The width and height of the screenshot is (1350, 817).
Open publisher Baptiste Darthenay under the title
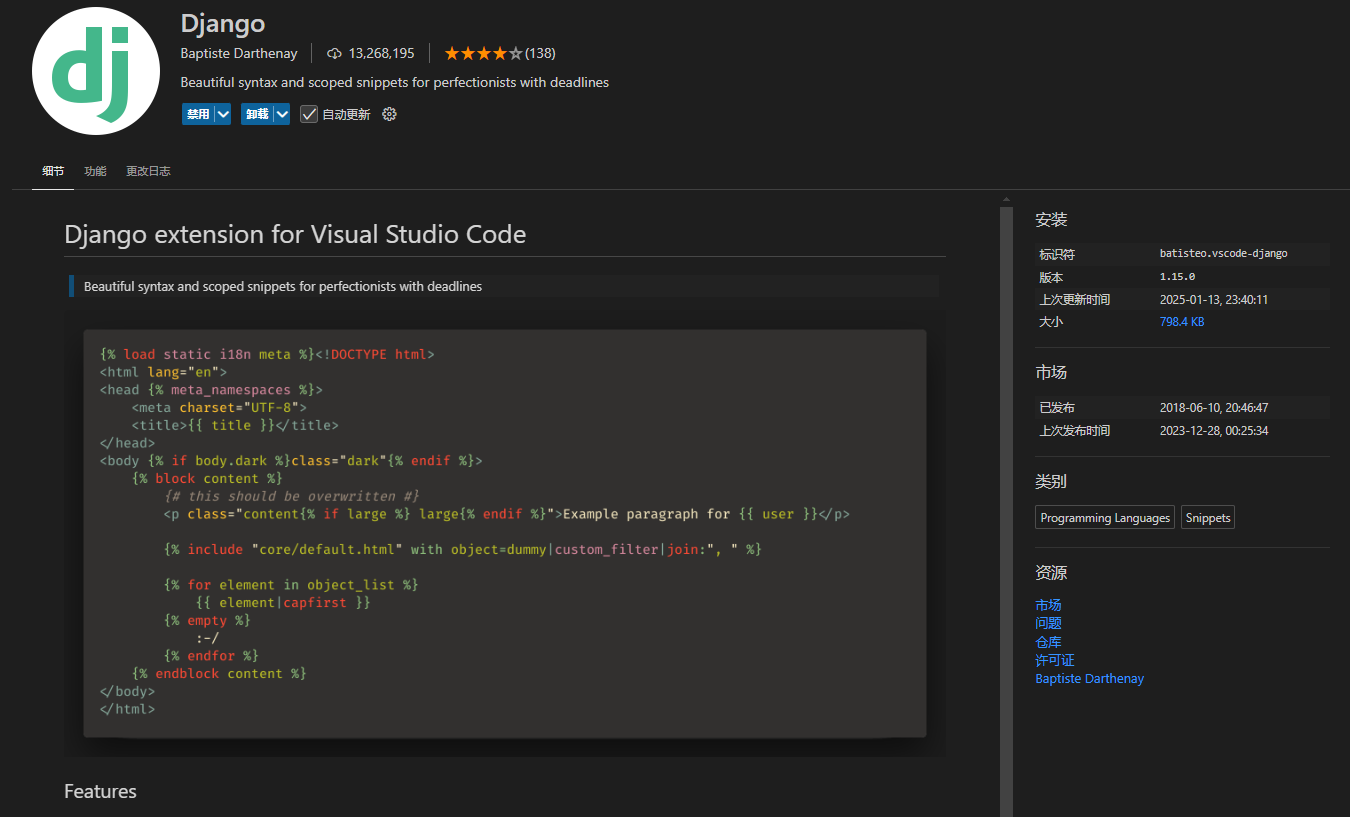click(x=239, y=53)
